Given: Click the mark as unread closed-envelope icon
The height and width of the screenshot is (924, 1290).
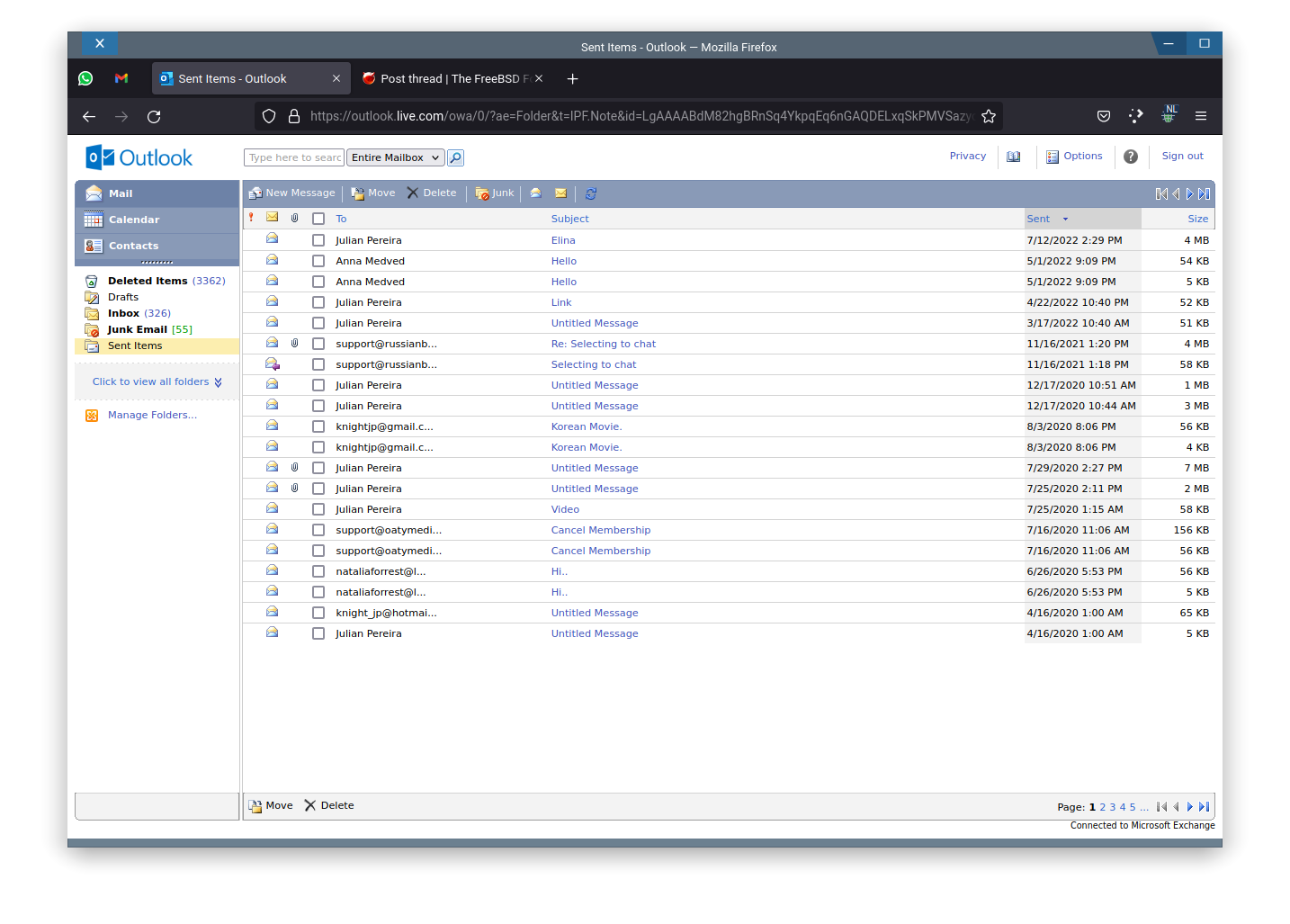Looking at the screenshot, I should [561, 193].
